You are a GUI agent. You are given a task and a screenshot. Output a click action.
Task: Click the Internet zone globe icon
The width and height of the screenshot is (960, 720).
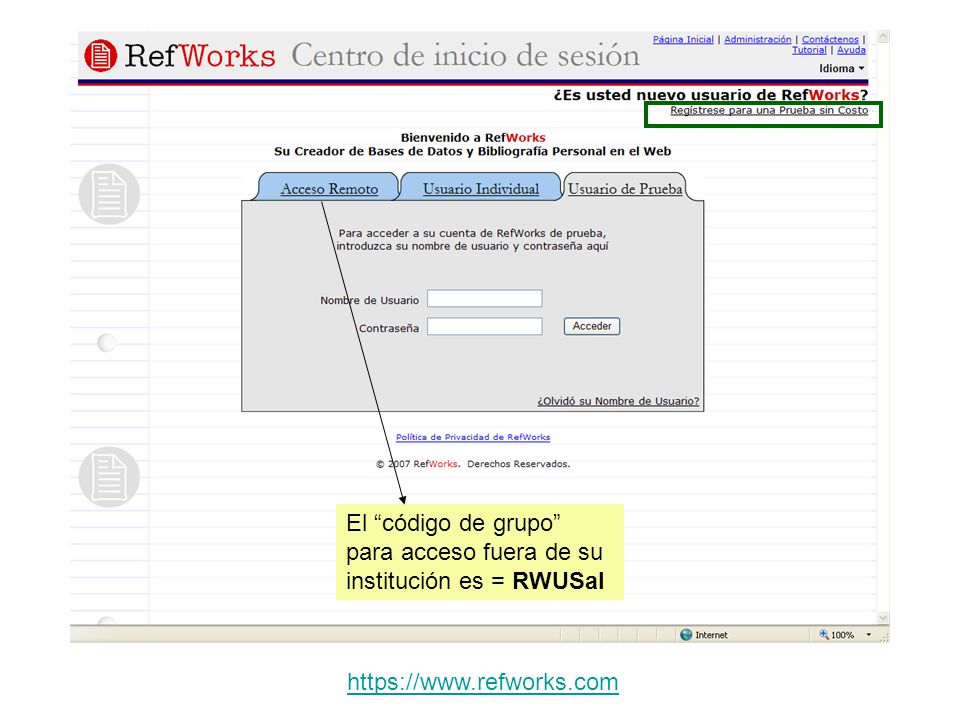686,635
